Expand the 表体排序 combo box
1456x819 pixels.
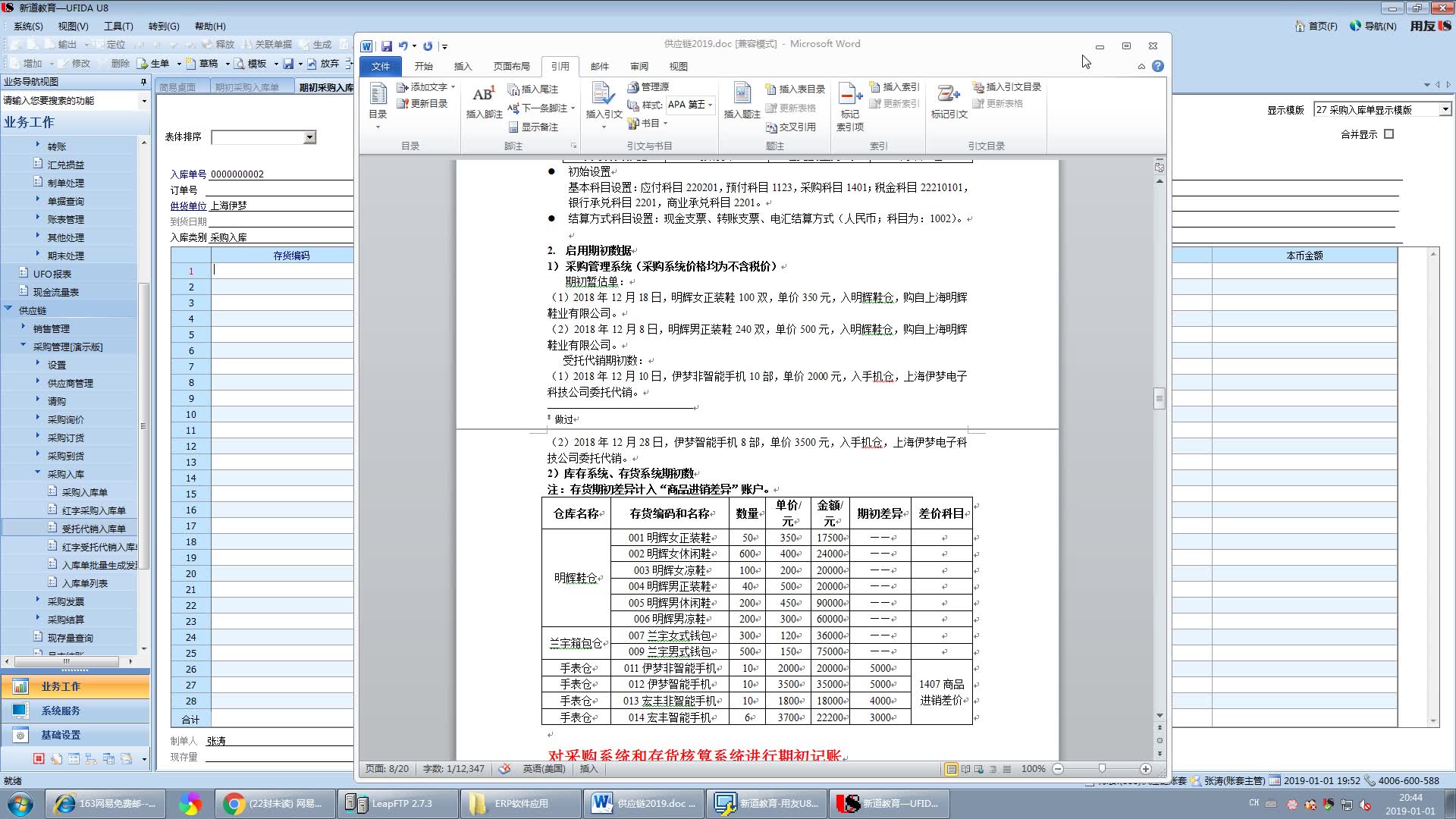pos(309,136)
